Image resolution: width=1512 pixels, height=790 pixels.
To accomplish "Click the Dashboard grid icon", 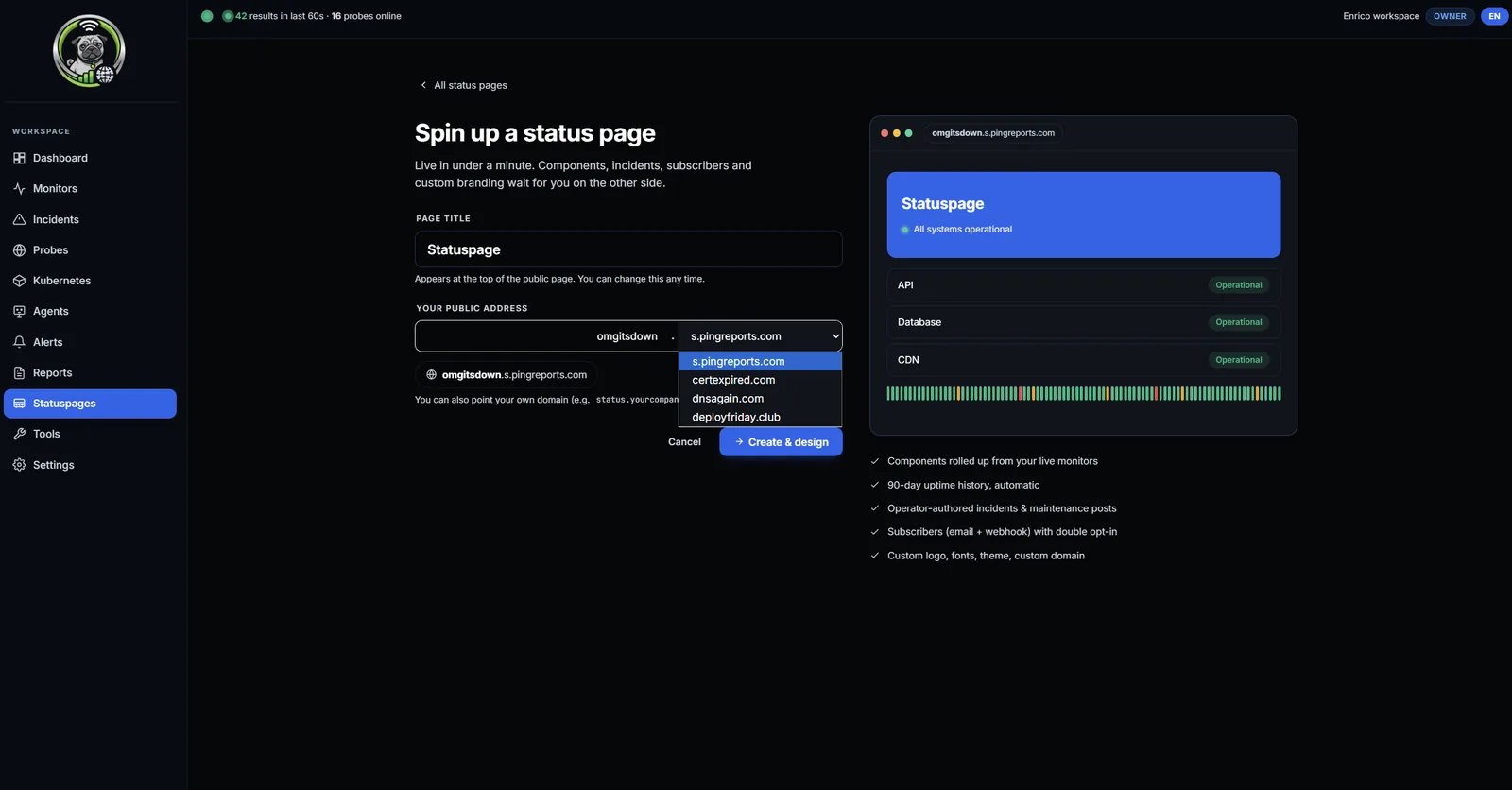I will pyautogui.click(x=19, y=158).
